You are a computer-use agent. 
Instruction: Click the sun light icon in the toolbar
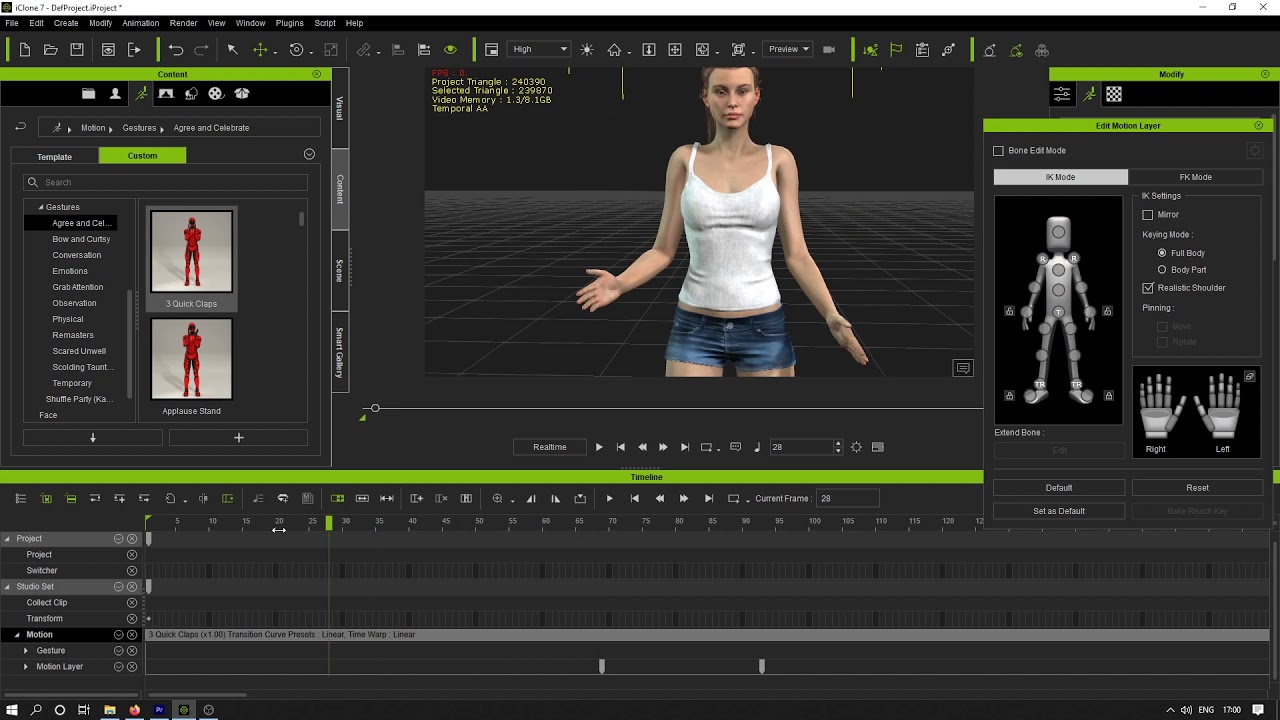(x=587, y=50)
